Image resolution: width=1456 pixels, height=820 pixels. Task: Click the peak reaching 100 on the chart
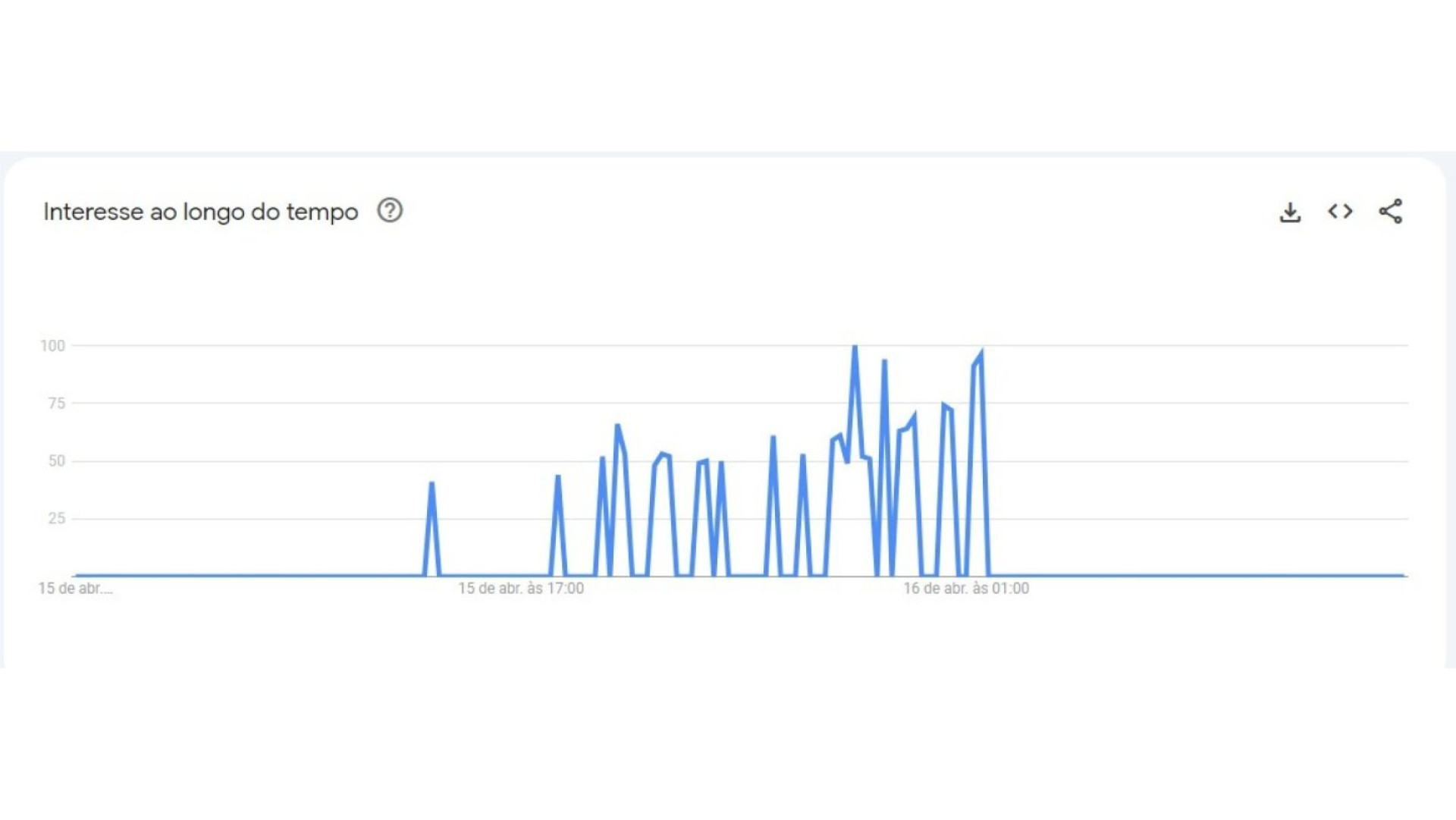(855, 346)
